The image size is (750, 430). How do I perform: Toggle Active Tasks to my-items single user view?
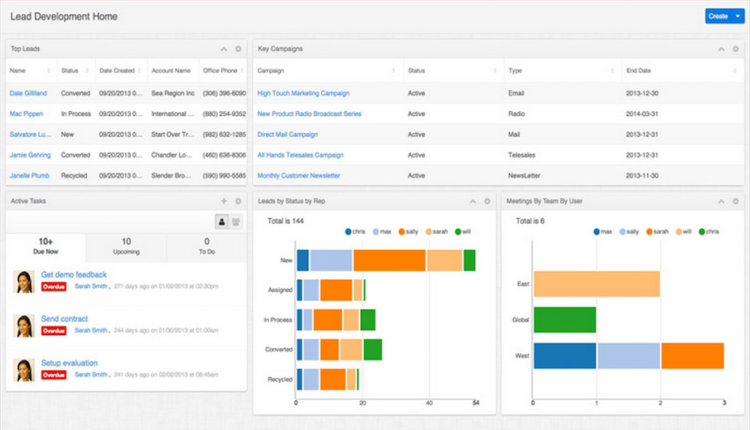222,221
